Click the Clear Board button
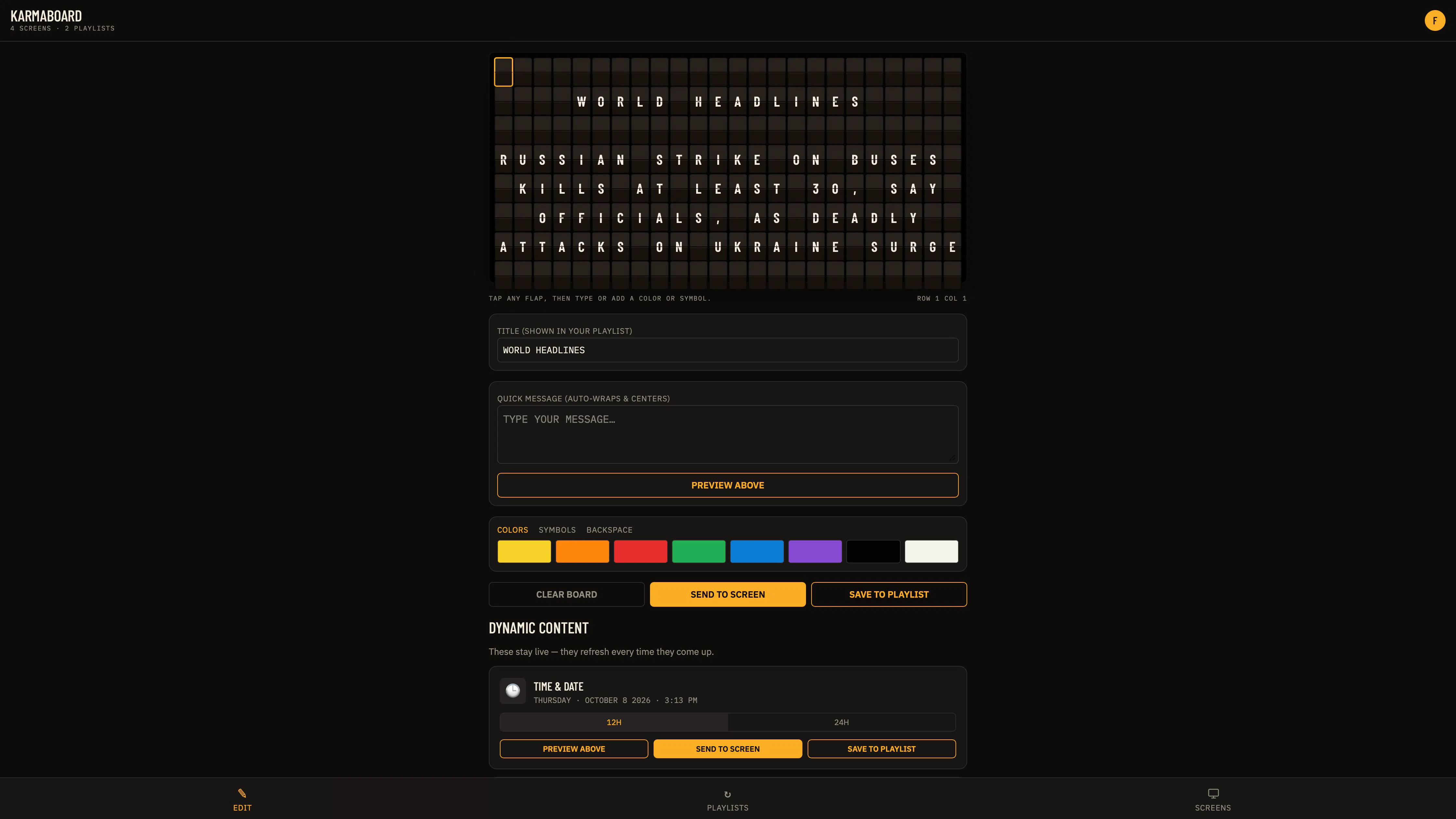 point(566,595)
